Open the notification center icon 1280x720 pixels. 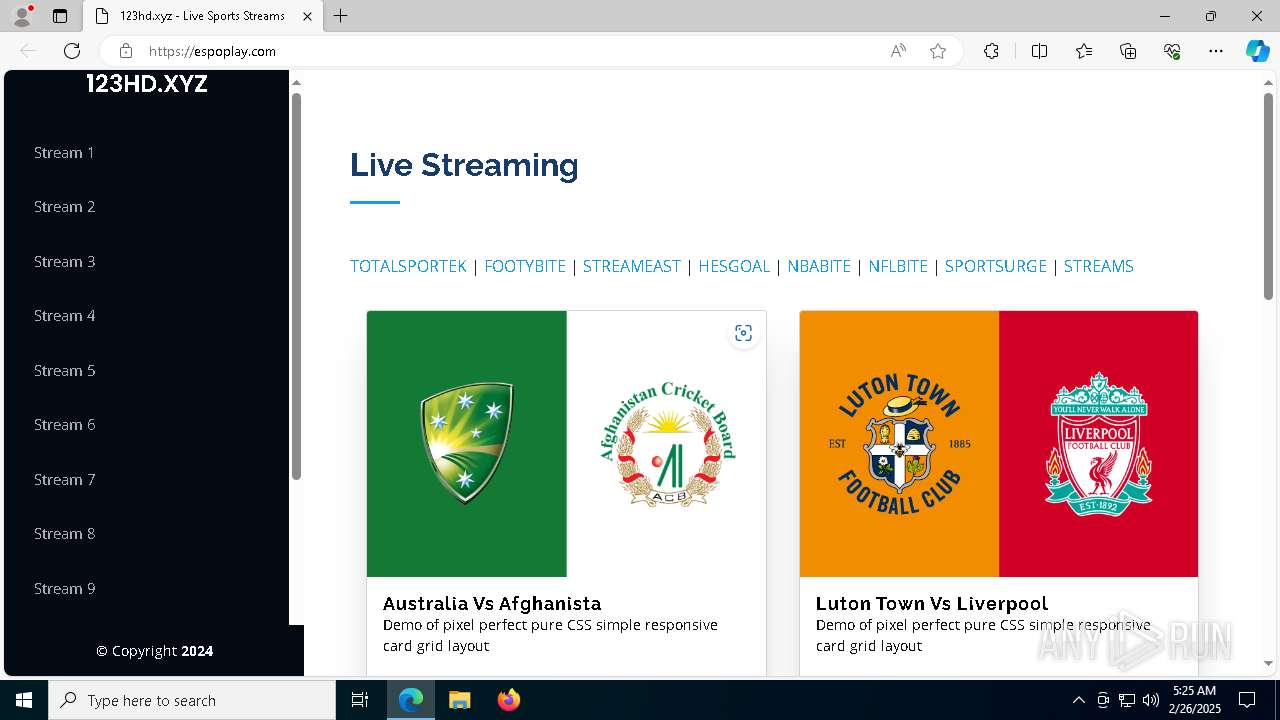[1247, 700]
